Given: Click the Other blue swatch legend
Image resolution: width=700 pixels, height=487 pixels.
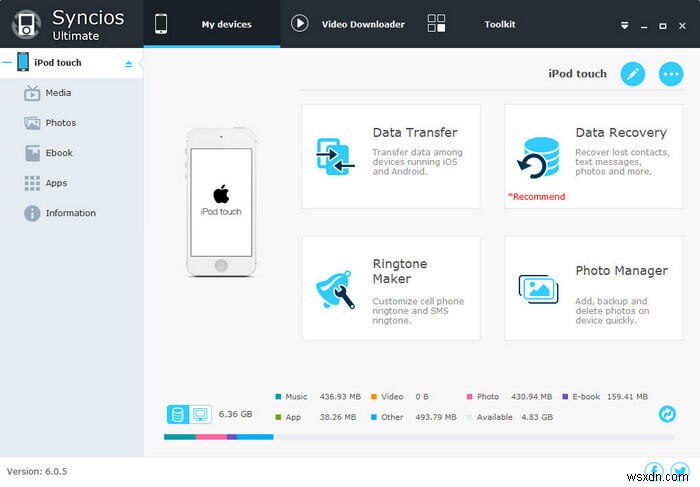Looking at the screenshot, I should click(x=374, y=417).
